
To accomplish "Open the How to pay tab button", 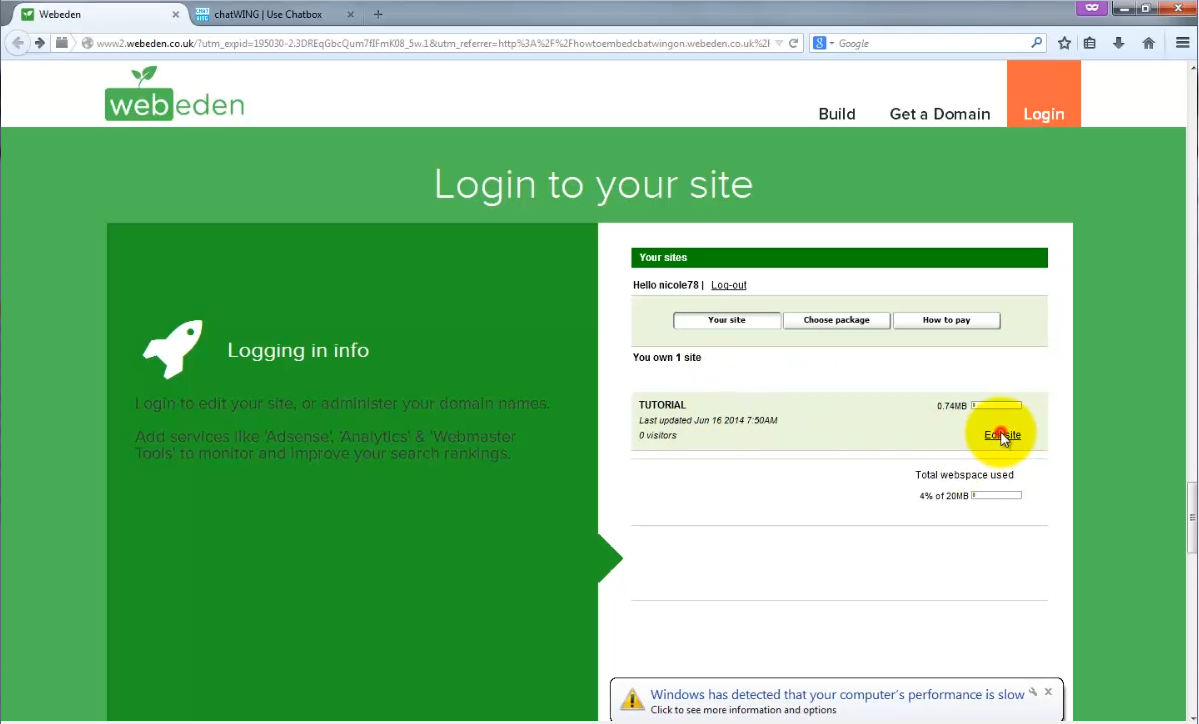I will [947, 320].
